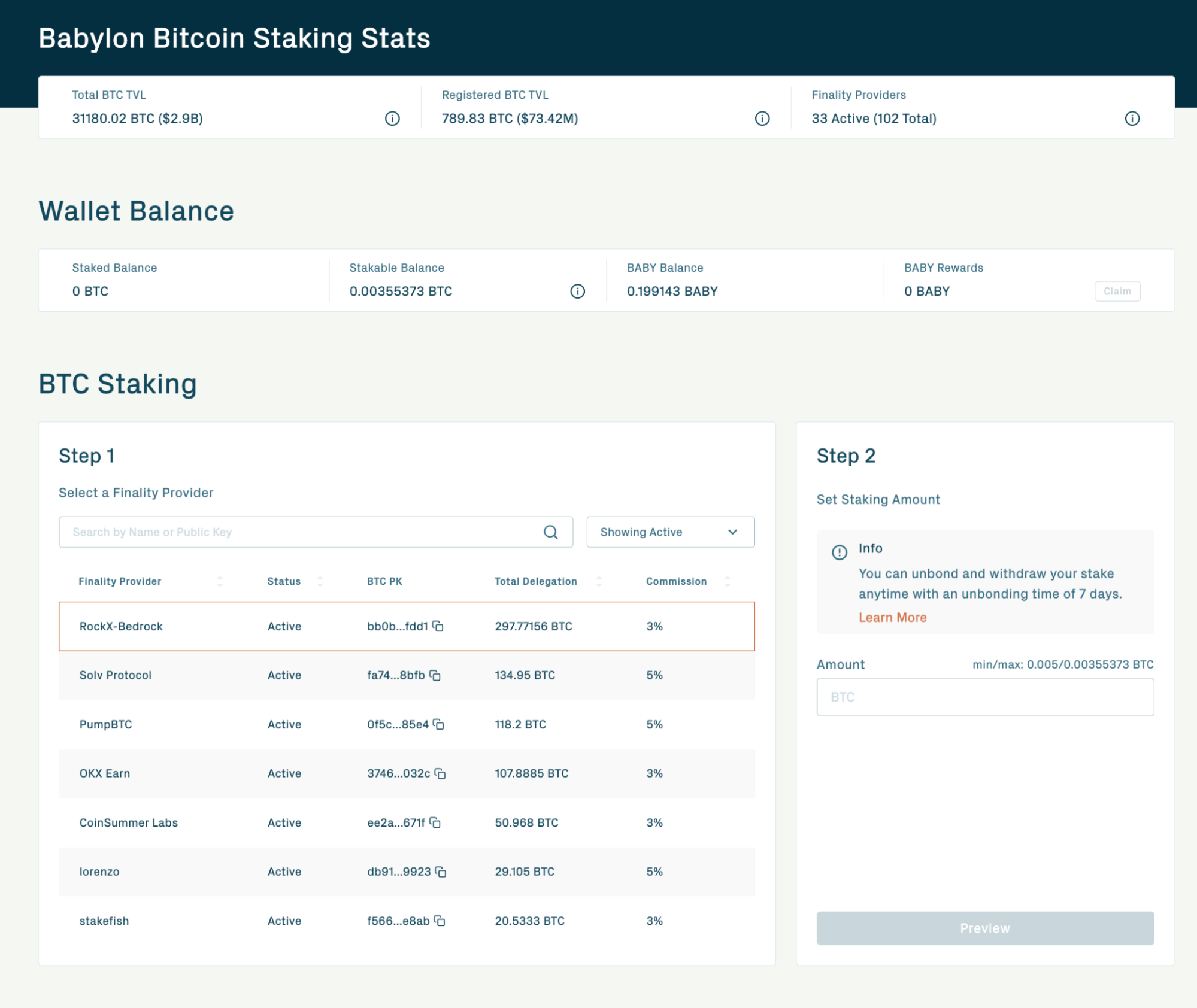Viewport: 1197px width, 1008px height.
Task: Select the stakefish finality provider
Action: [x=407, y=921]
